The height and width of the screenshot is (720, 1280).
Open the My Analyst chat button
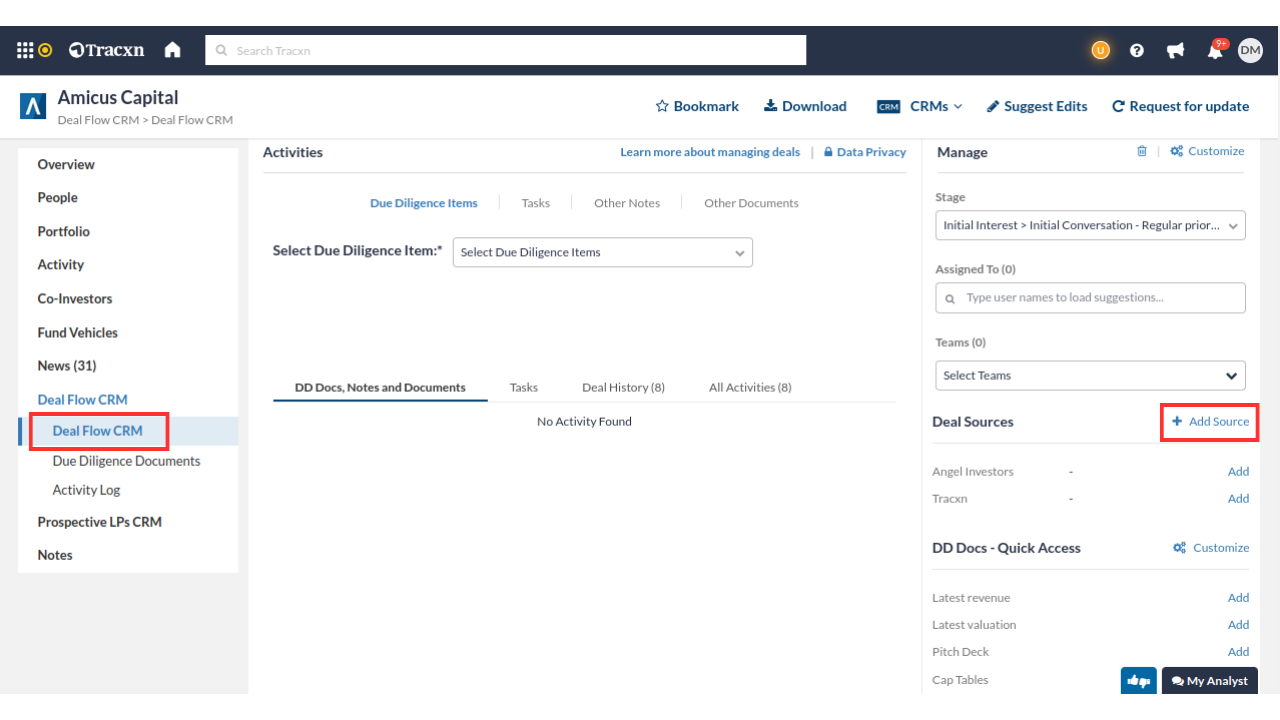1209,681
